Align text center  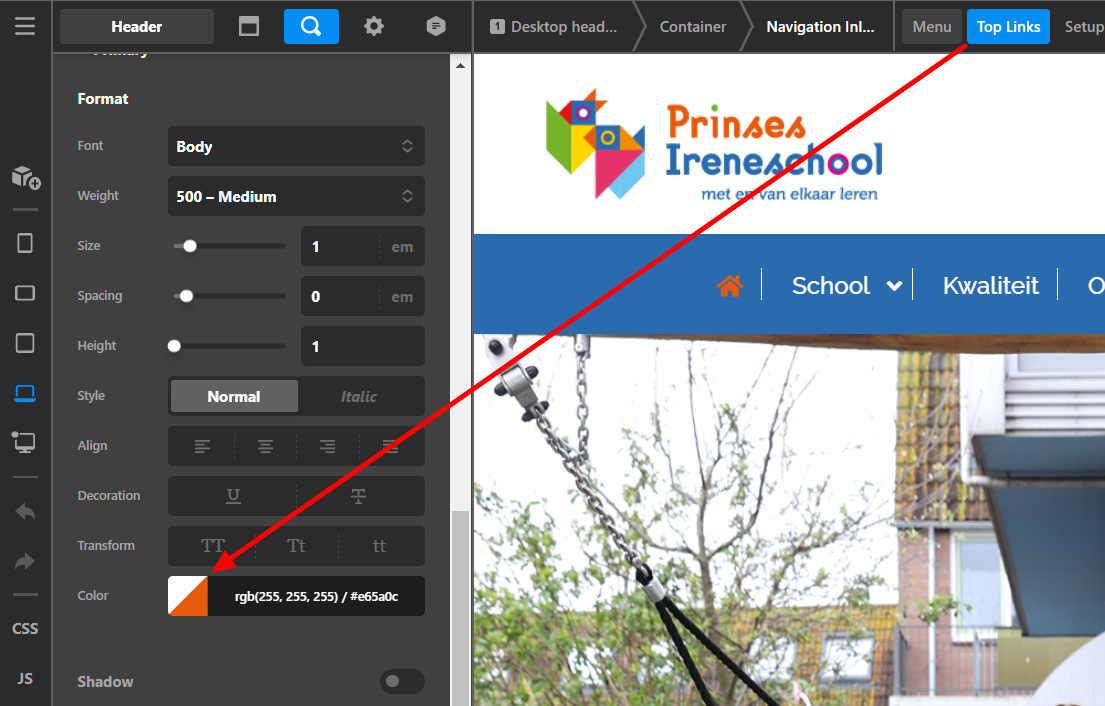pyautogui.click(x=265, y=446)
